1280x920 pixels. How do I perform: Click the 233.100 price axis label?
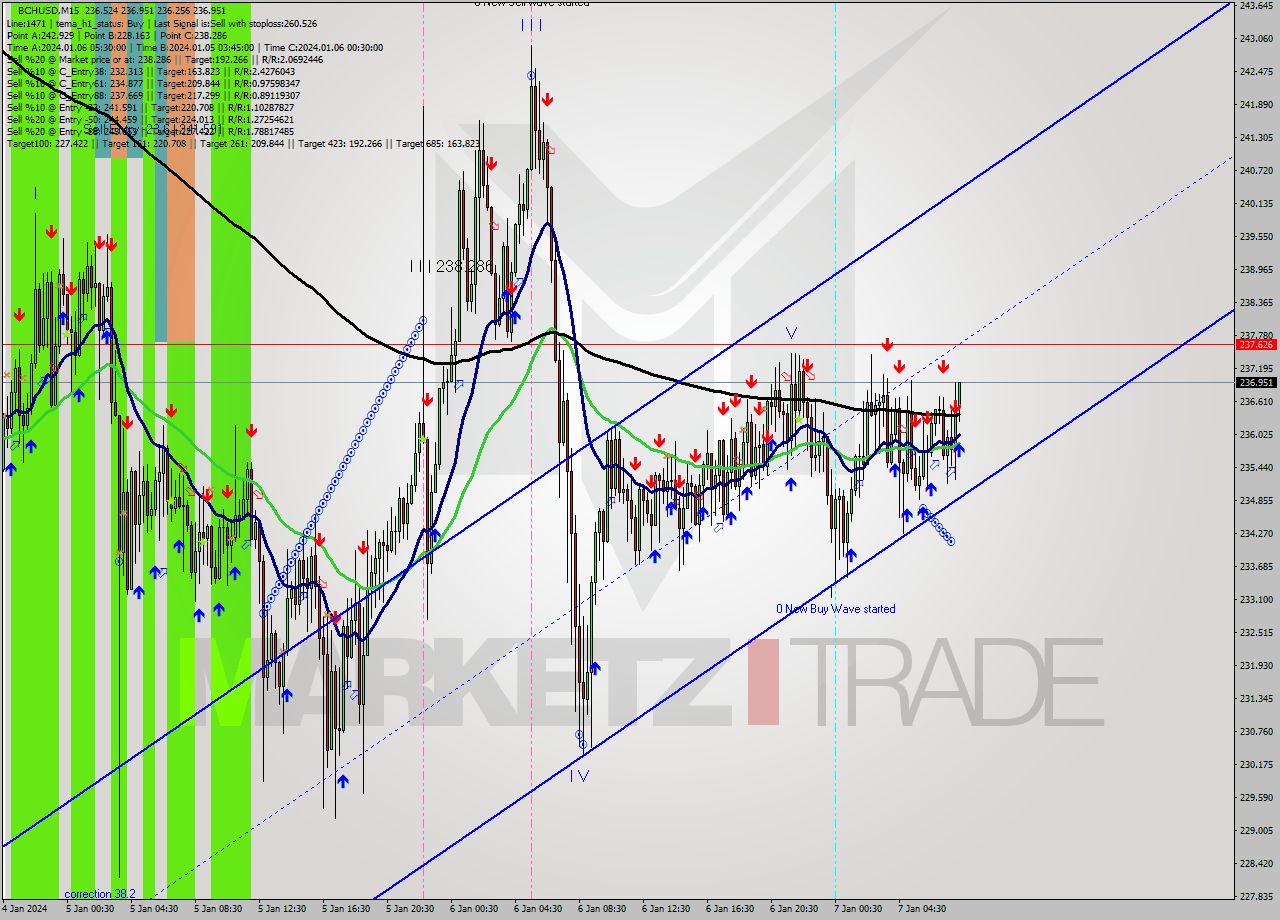[1256, 600]
